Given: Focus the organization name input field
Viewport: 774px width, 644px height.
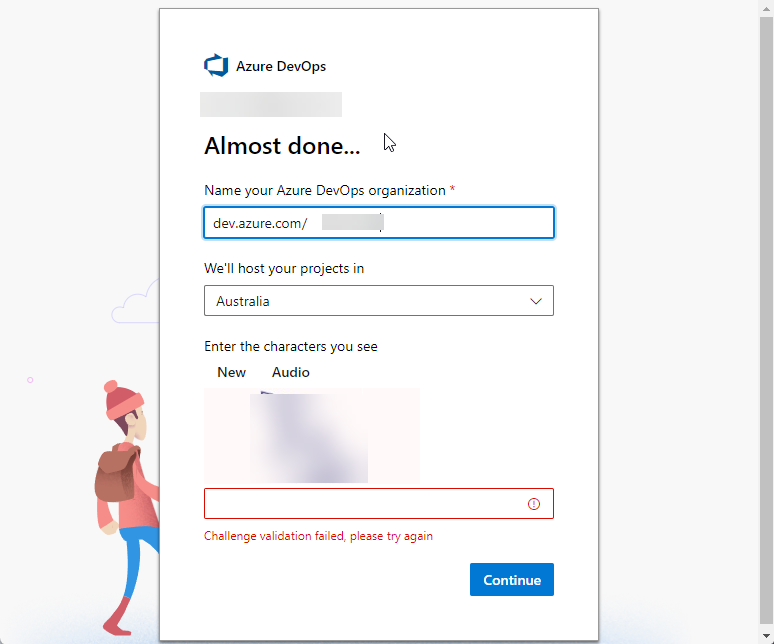Looking at the screenshot, I should click(x=379, y=223).
